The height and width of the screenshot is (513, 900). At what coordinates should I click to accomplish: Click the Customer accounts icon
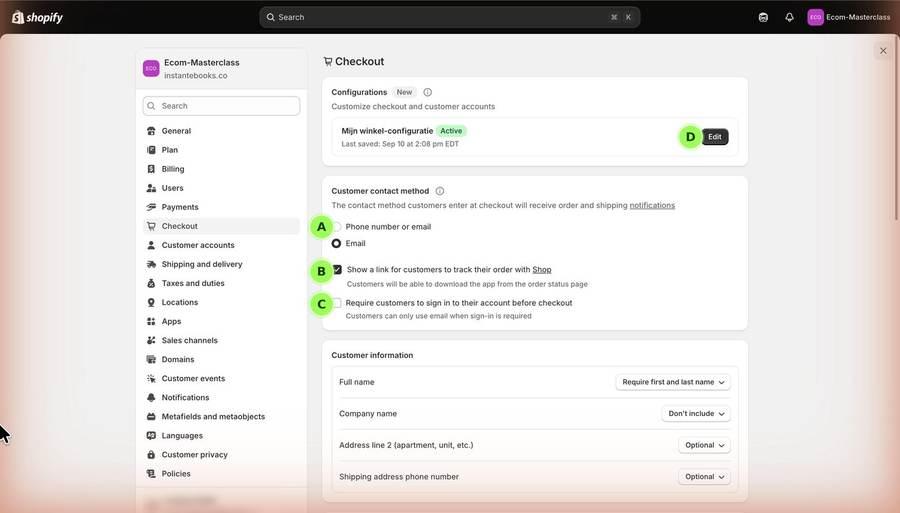151,245
